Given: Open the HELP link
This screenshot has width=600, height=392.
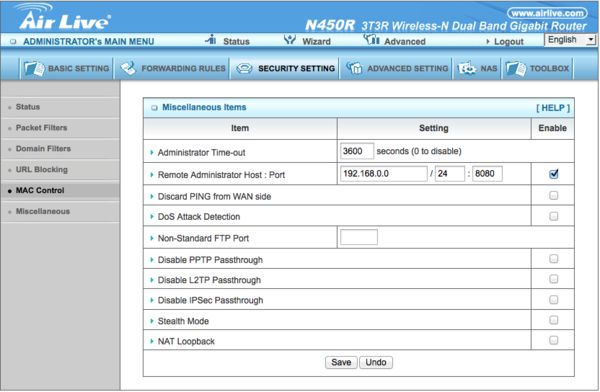Looking at the screenshot, I should click(553, 108).
